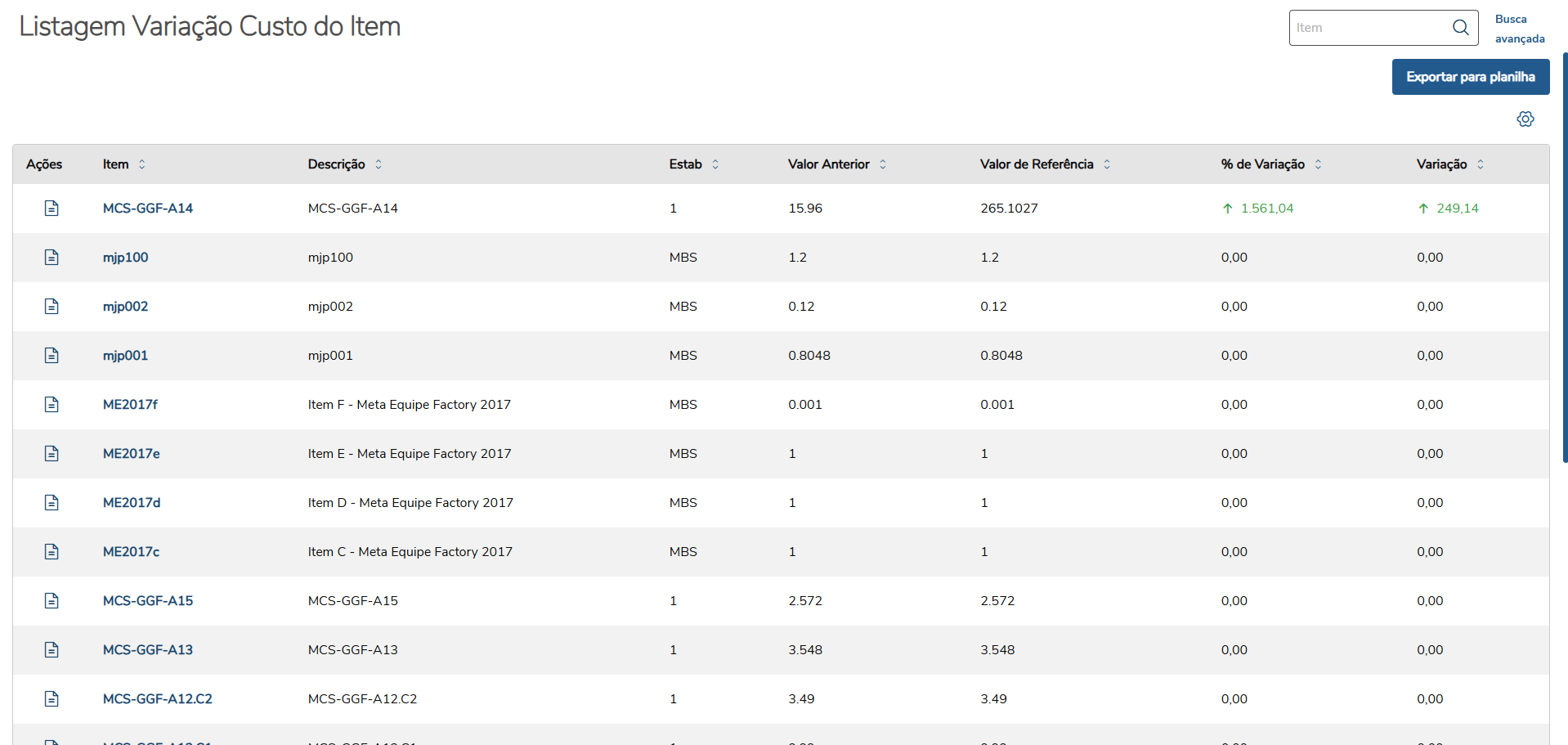Screen dimensions: 1568x745
Task: Focus the Item search field
Action: coord(1369,28)
